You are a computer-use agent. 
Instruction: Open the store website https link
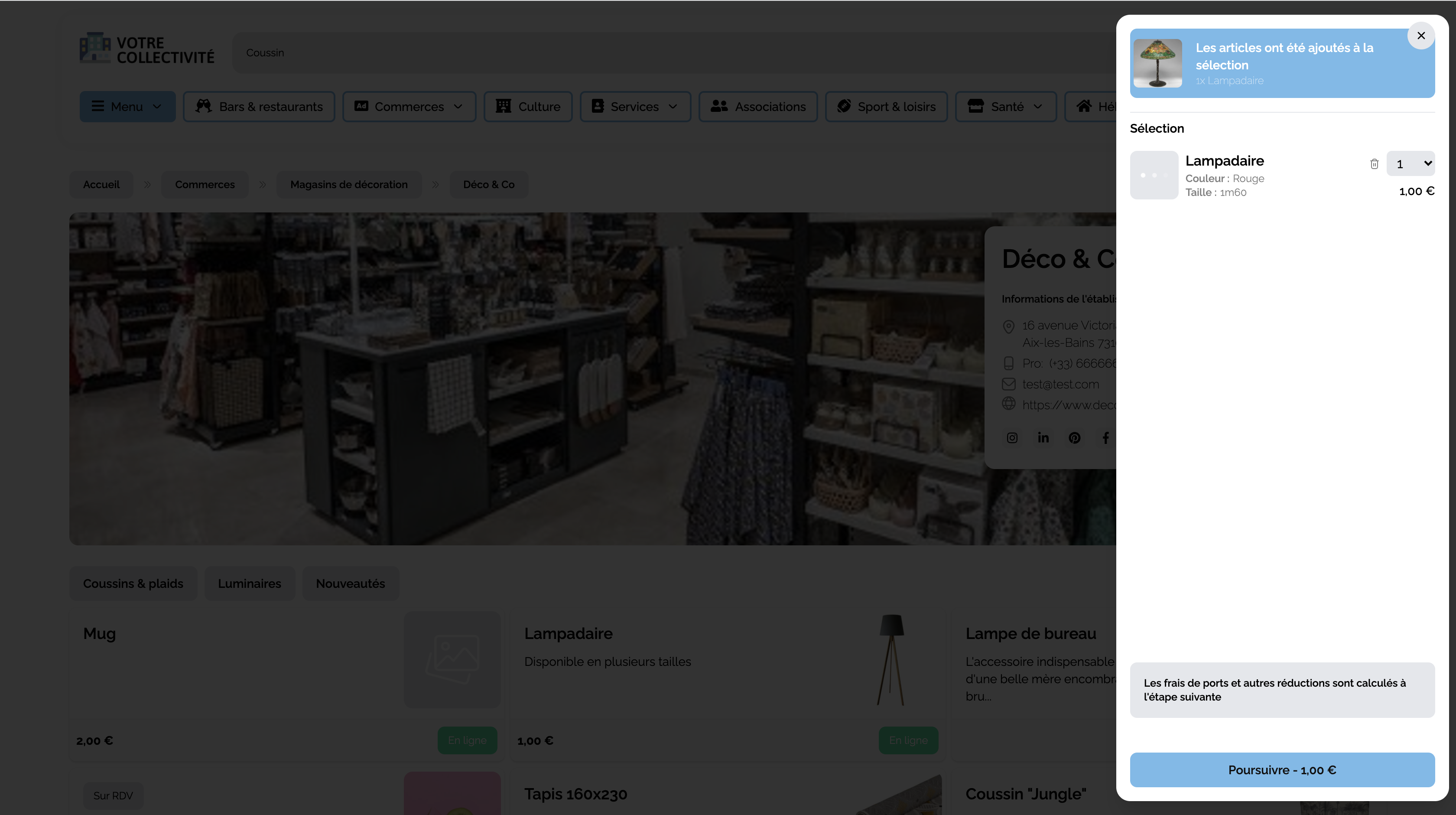point(1069,405)
